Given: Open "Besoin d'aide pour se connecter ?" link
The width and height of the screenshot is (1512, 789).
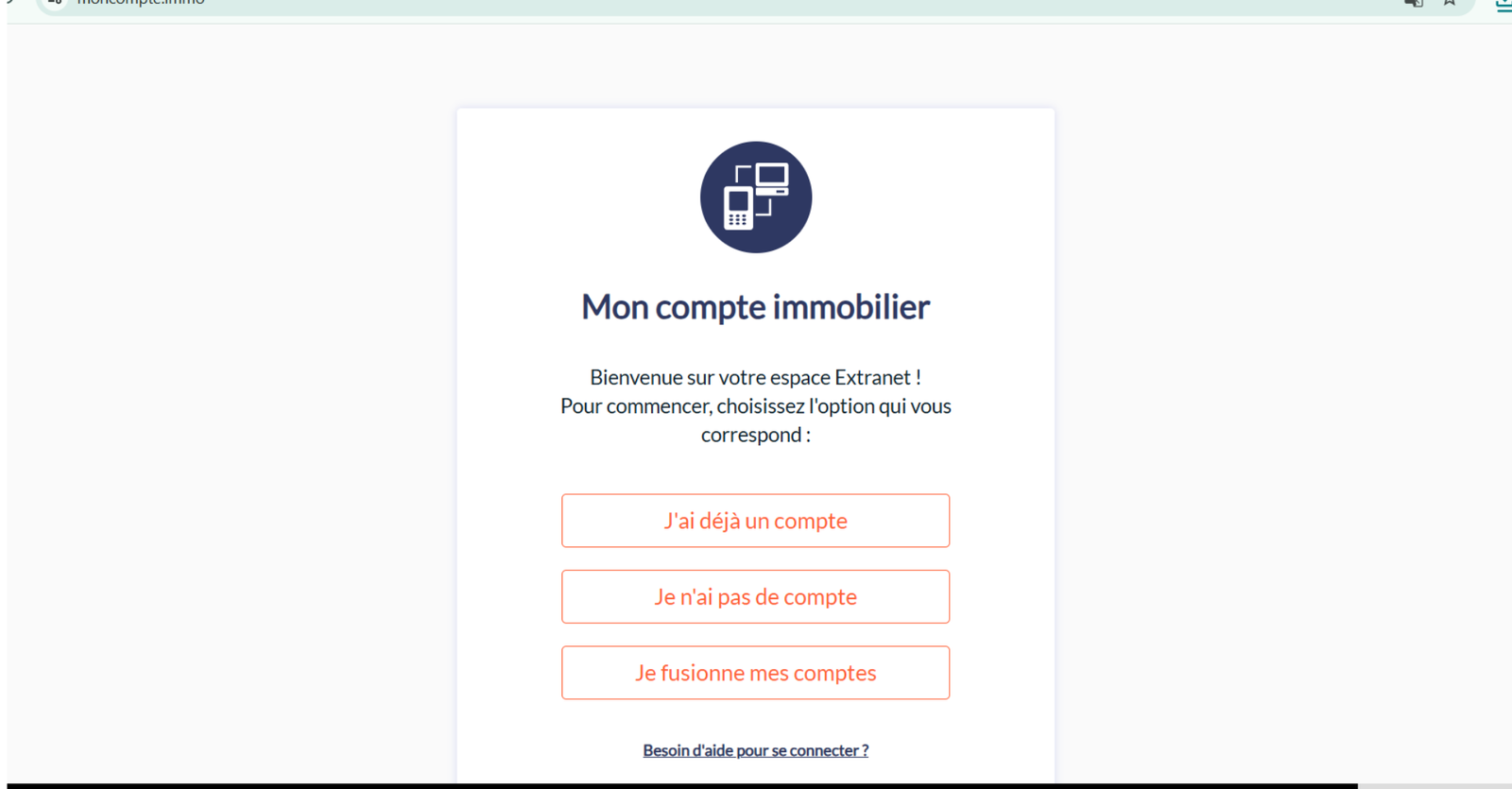Looking at the screenshot, I should (755, 750).
